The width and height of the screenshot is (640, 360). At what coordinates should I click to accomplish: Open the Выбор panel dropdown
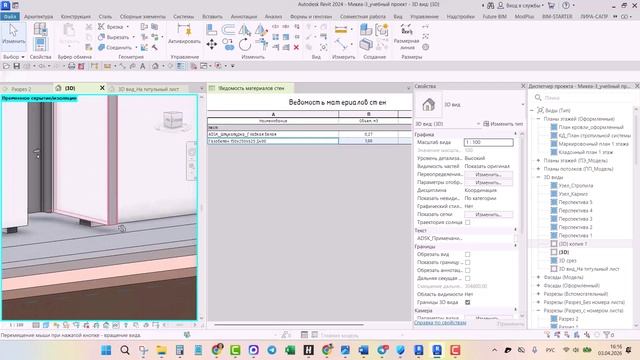click(x=13, y=57)
